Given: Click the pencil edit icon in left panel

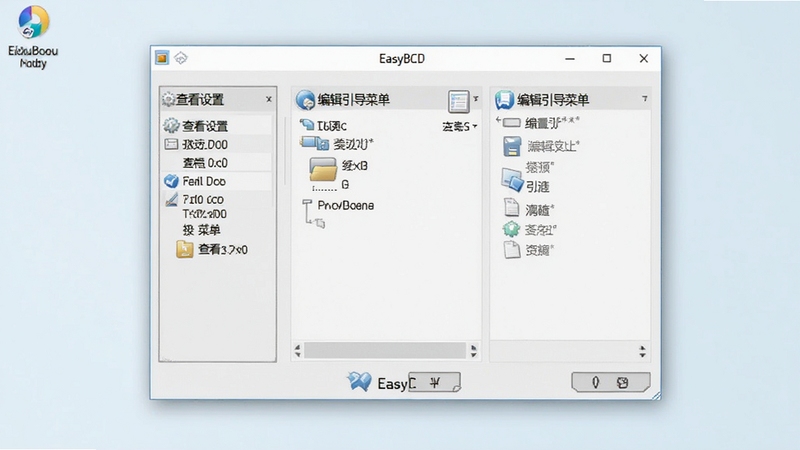Looking at the screenshot, I should 172,199.
